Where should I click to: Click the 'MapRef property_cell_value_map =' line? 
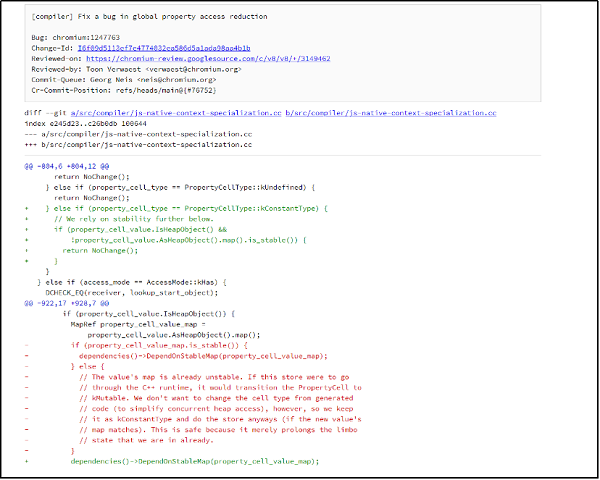(x=138, y=325)
